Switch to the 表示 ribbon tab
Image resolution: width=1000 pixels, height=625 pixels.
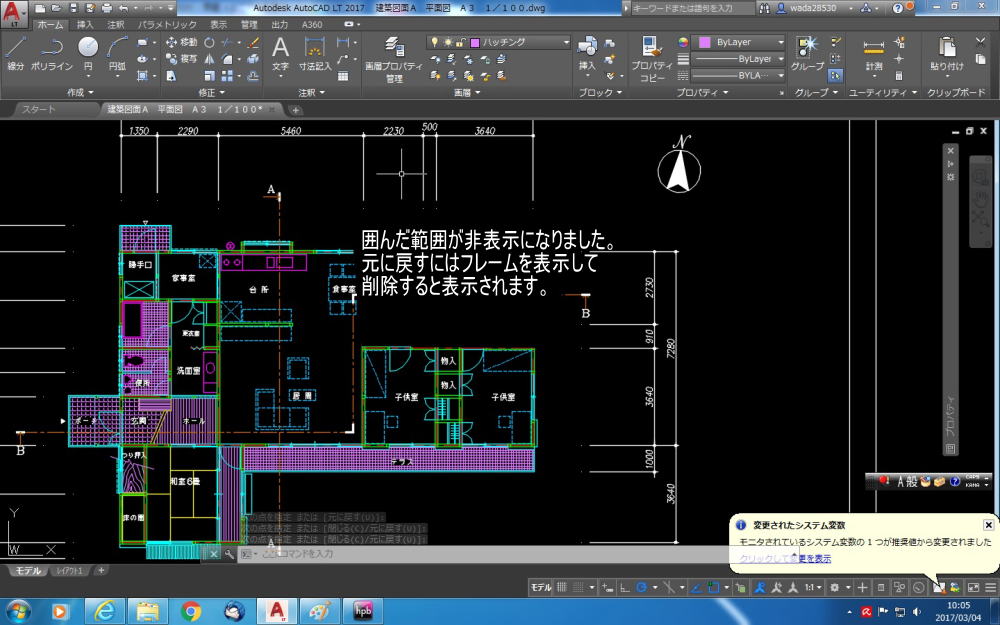[x=218, y=25]
